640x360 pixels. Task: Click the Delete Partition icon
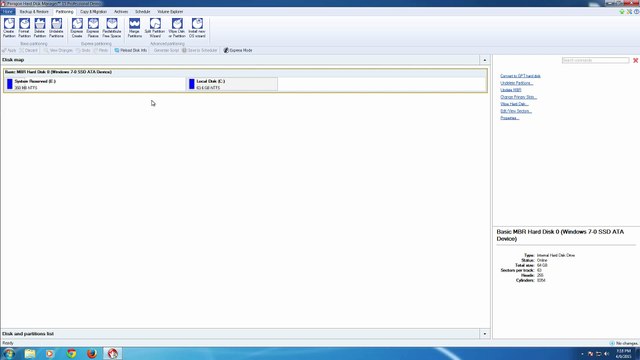click(x=40, y=28)
